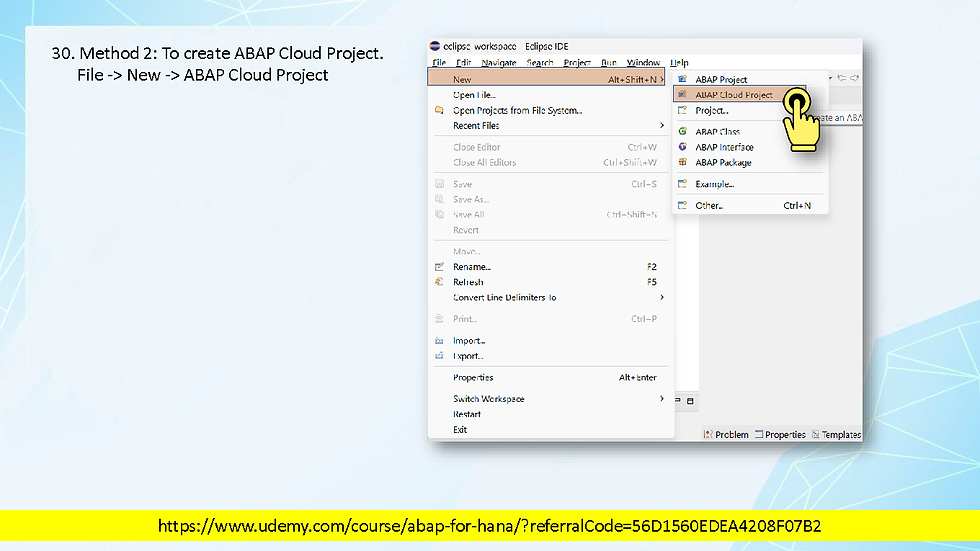Choose ABAP Class from New submenu
This screenshot has width=980, height=551.
click(x=718, y=132)
